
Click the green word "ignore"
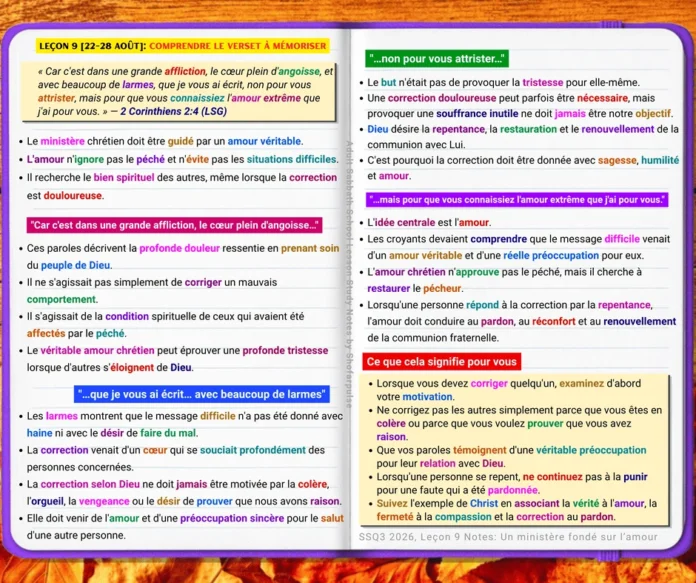[89, 159]
